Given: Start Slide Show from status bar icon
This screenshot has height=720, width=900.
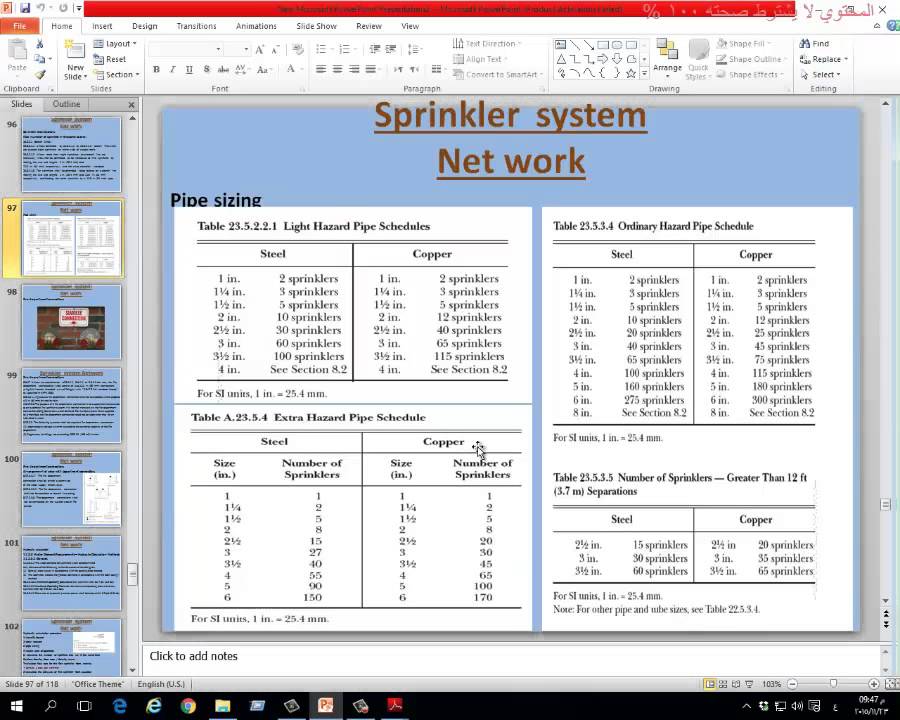Looking at the screenshot, I should pos(749,684).
